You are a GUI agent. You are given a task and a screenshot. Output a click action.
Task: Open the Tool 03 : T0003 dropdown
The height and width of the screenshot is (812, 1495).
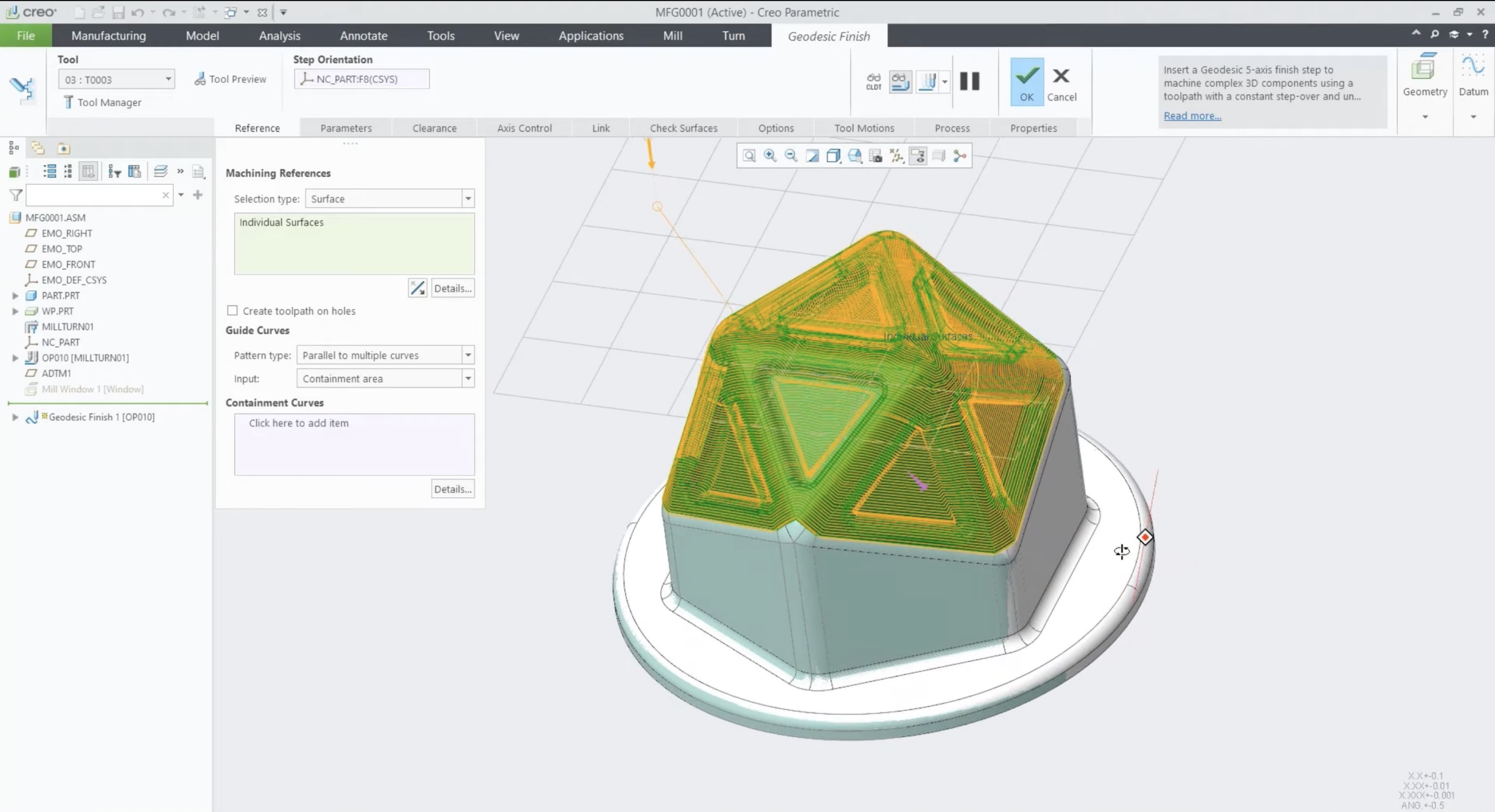116,79
